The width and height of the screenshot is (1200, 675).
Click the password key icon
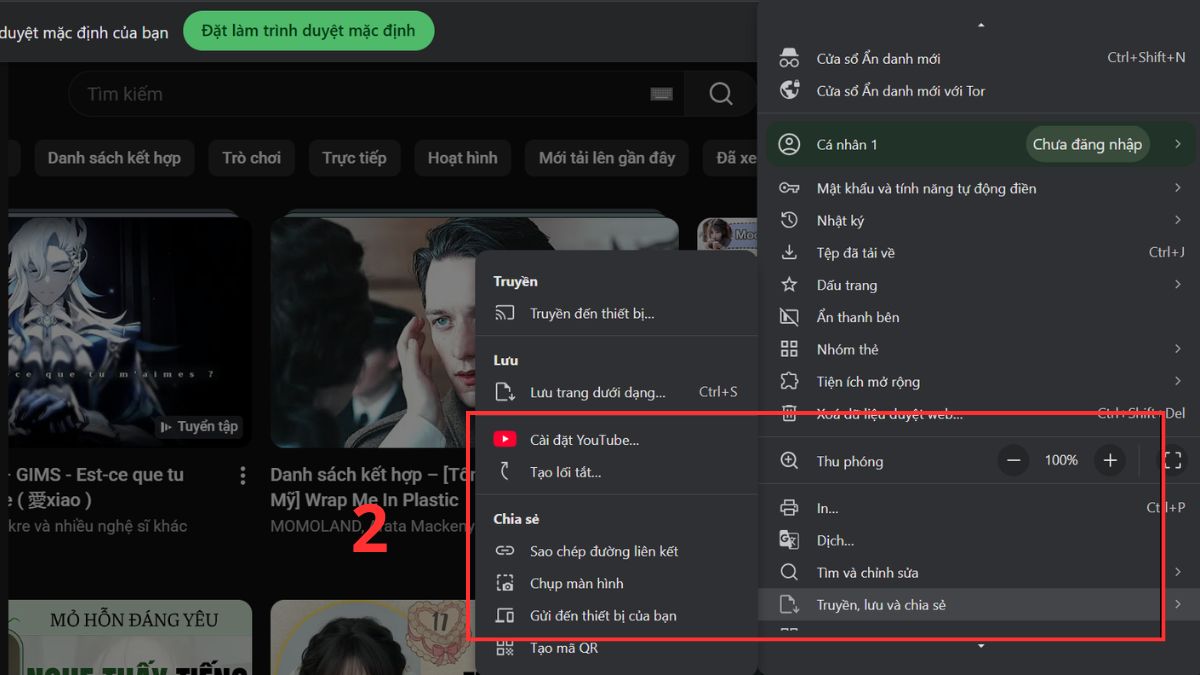(x=790, y=188)
